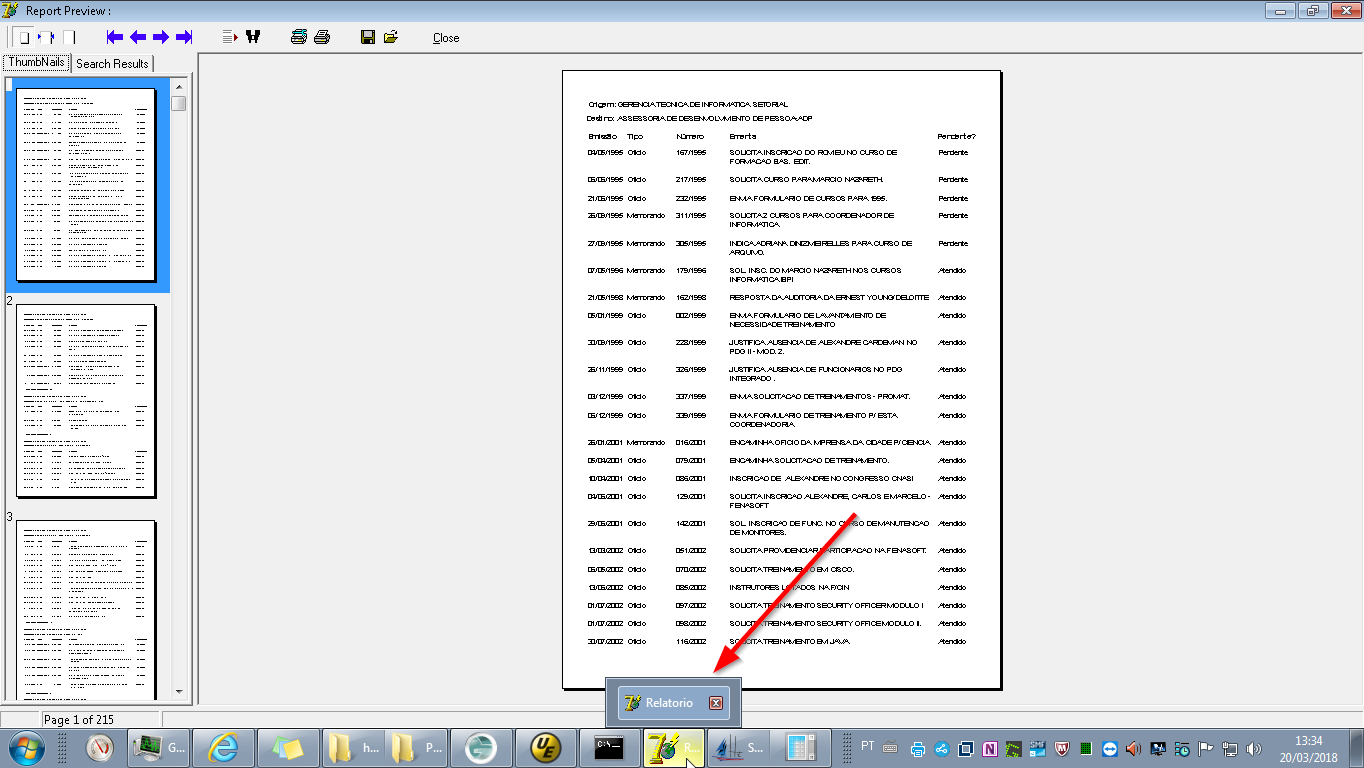Select the whole page zoom mode
The width and height of the screenshot is (1364, 768).
point(22,37)
